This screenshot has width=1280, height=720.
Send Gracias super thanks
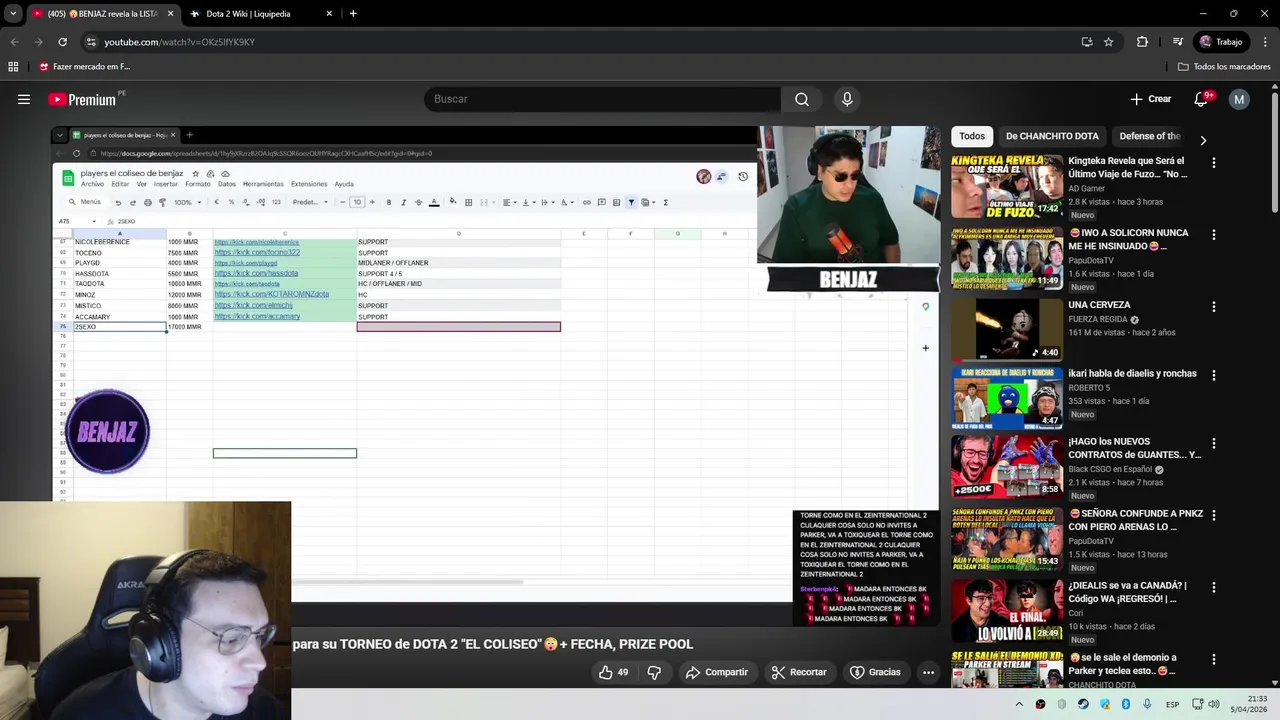(875, 672)
